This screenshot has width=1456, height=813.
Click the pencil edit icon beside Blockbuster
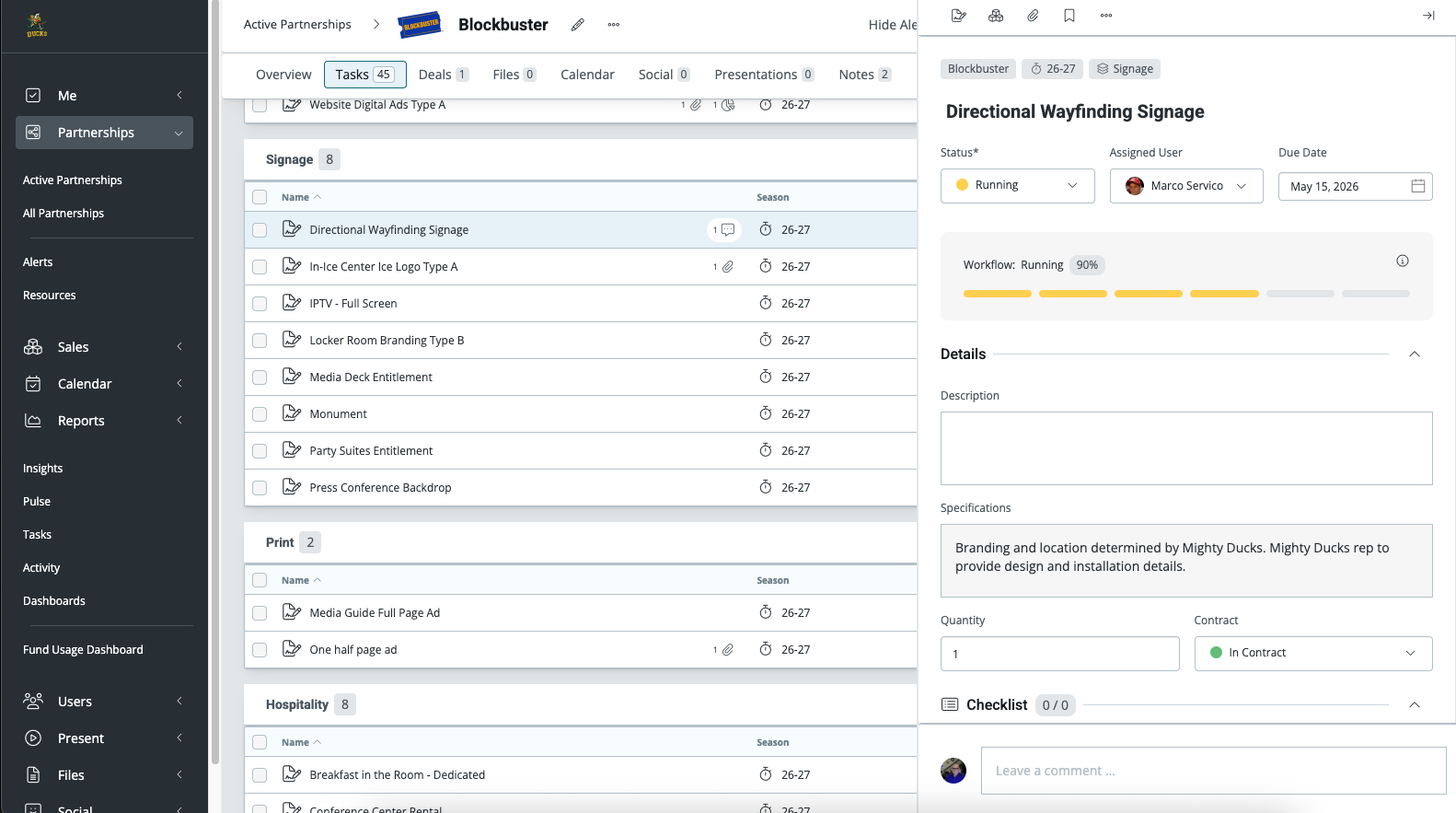pyautogui.click(x=577, y=25)
